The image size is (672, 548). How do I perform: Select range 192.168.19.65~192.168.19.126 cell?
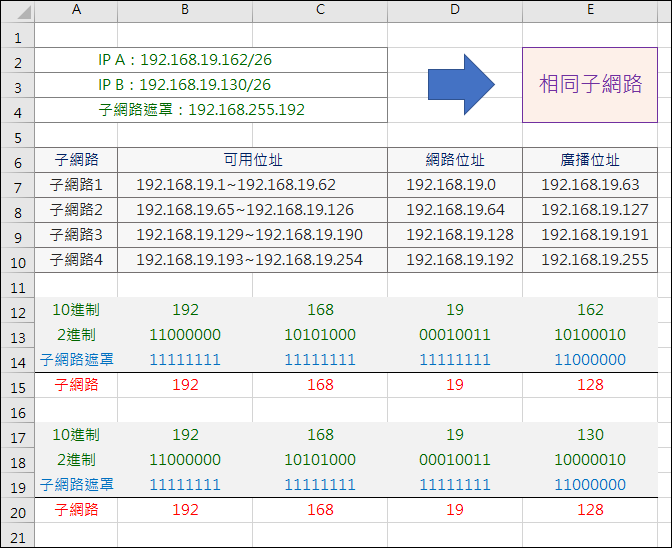pos(252,210)
